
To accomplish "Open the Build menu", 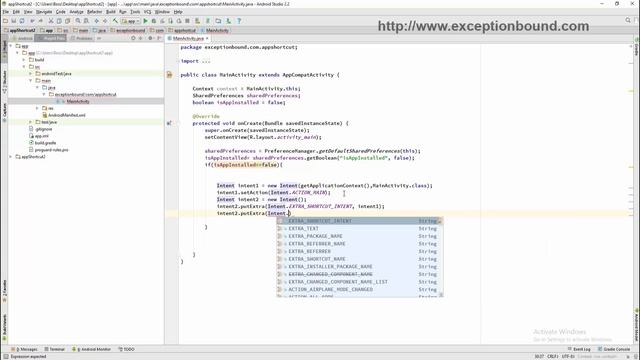I will (x=111, y=12).
